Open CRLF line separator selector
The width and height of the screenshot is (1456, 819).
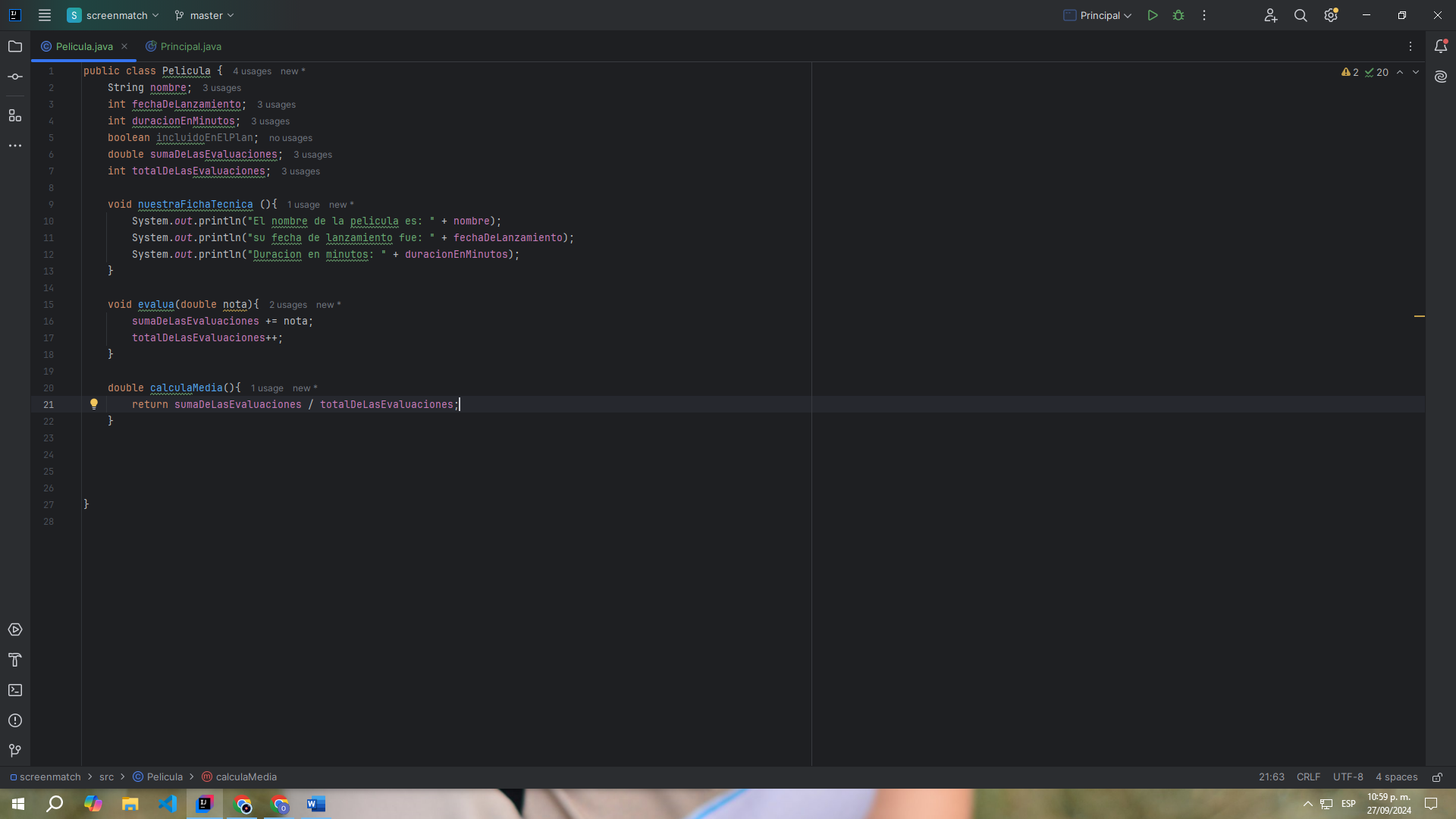pyautogui.click(x=1308, y=777)
